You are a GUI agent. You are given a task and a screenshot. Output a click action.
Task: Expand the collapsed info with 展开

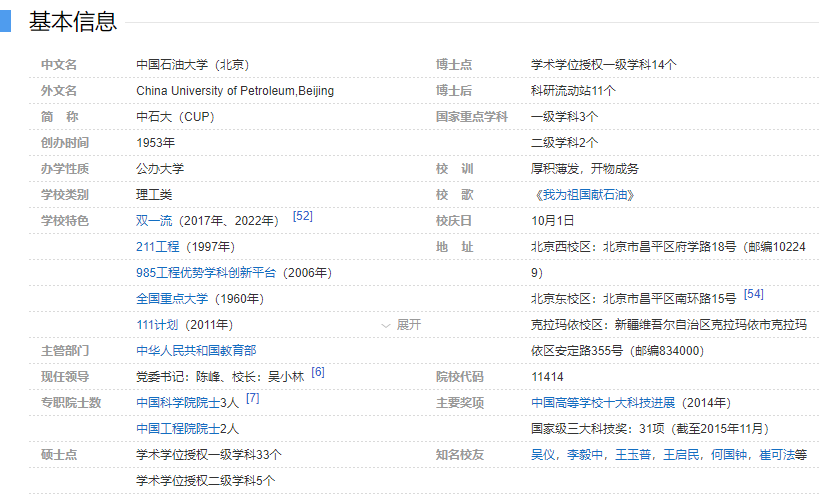402,325
